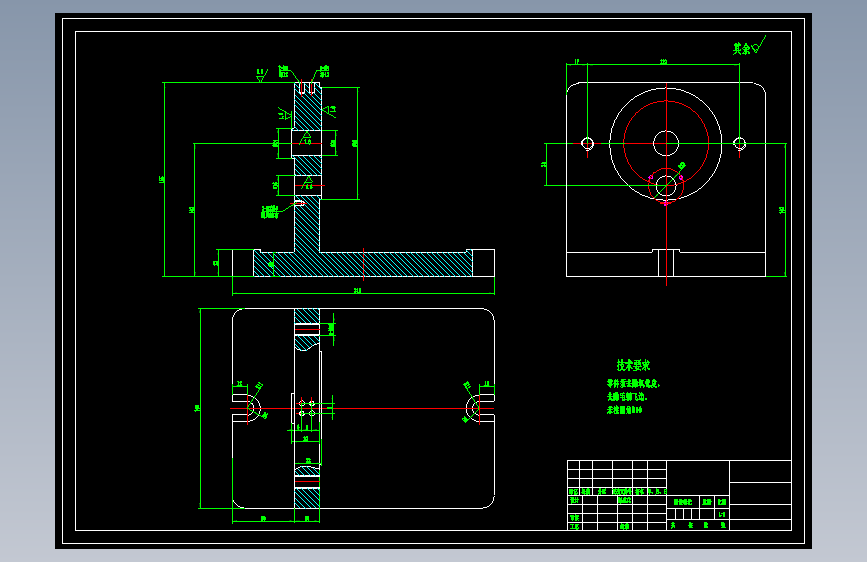867x562 pixels.
Task: Click the '1:1' scale cell in the title block
Action: point(722,514)
